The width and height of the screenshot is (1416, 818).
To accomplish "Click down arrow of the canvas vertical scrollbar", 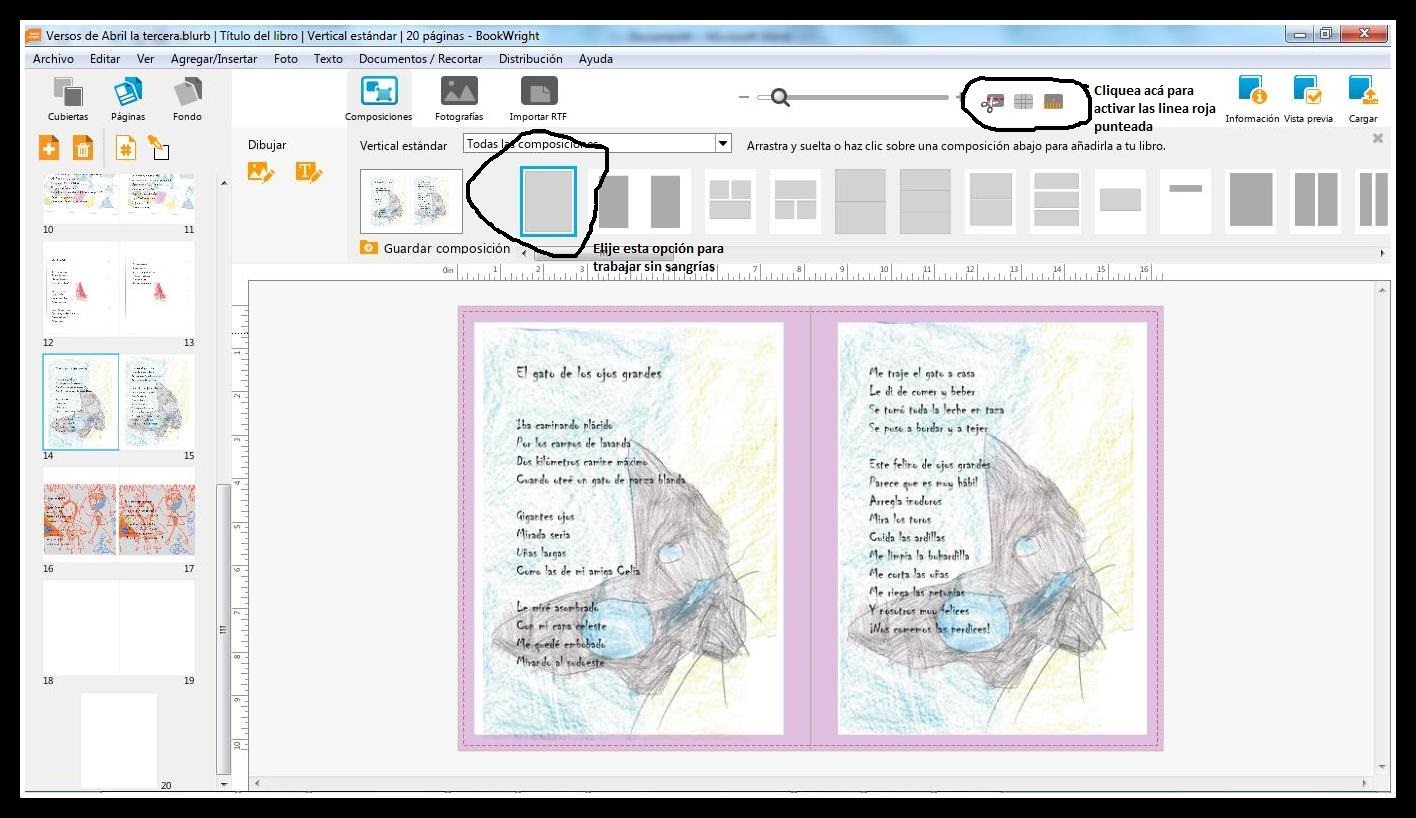I will click(x=1383, y=767).
